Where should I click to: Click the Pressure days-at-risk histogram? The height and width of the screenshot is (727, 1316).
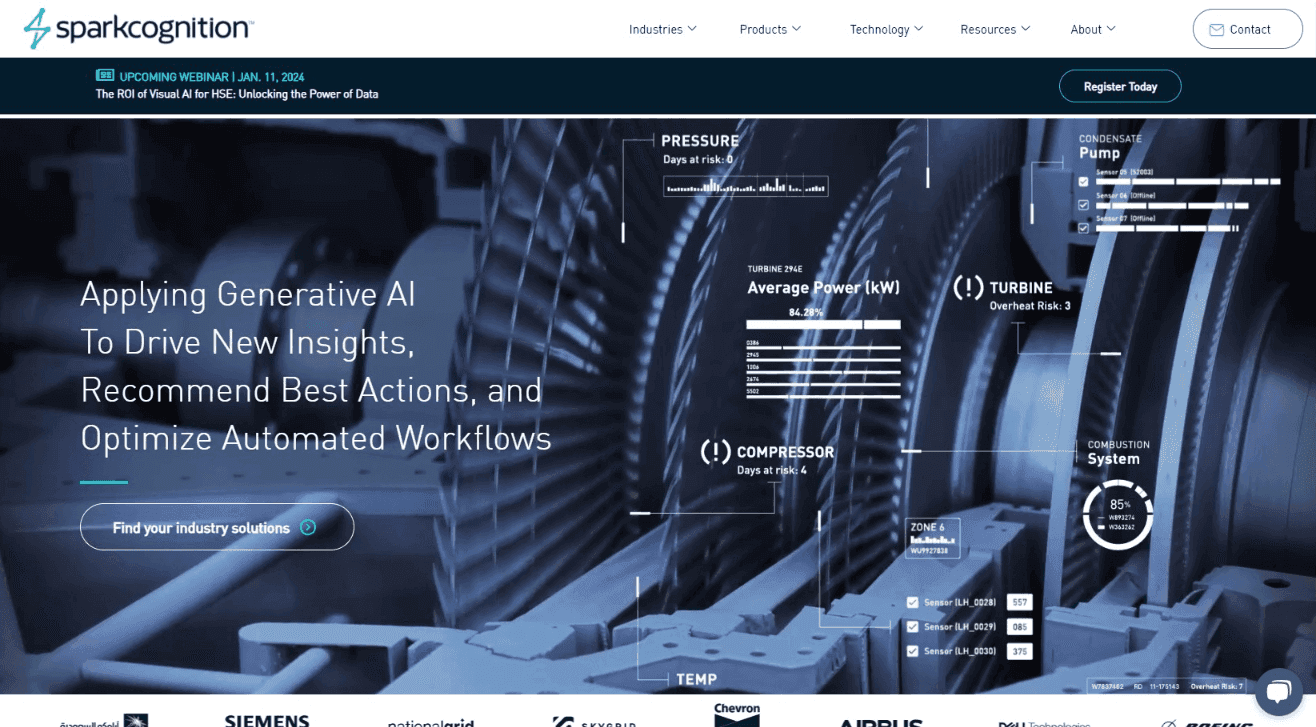click(746, 186)
